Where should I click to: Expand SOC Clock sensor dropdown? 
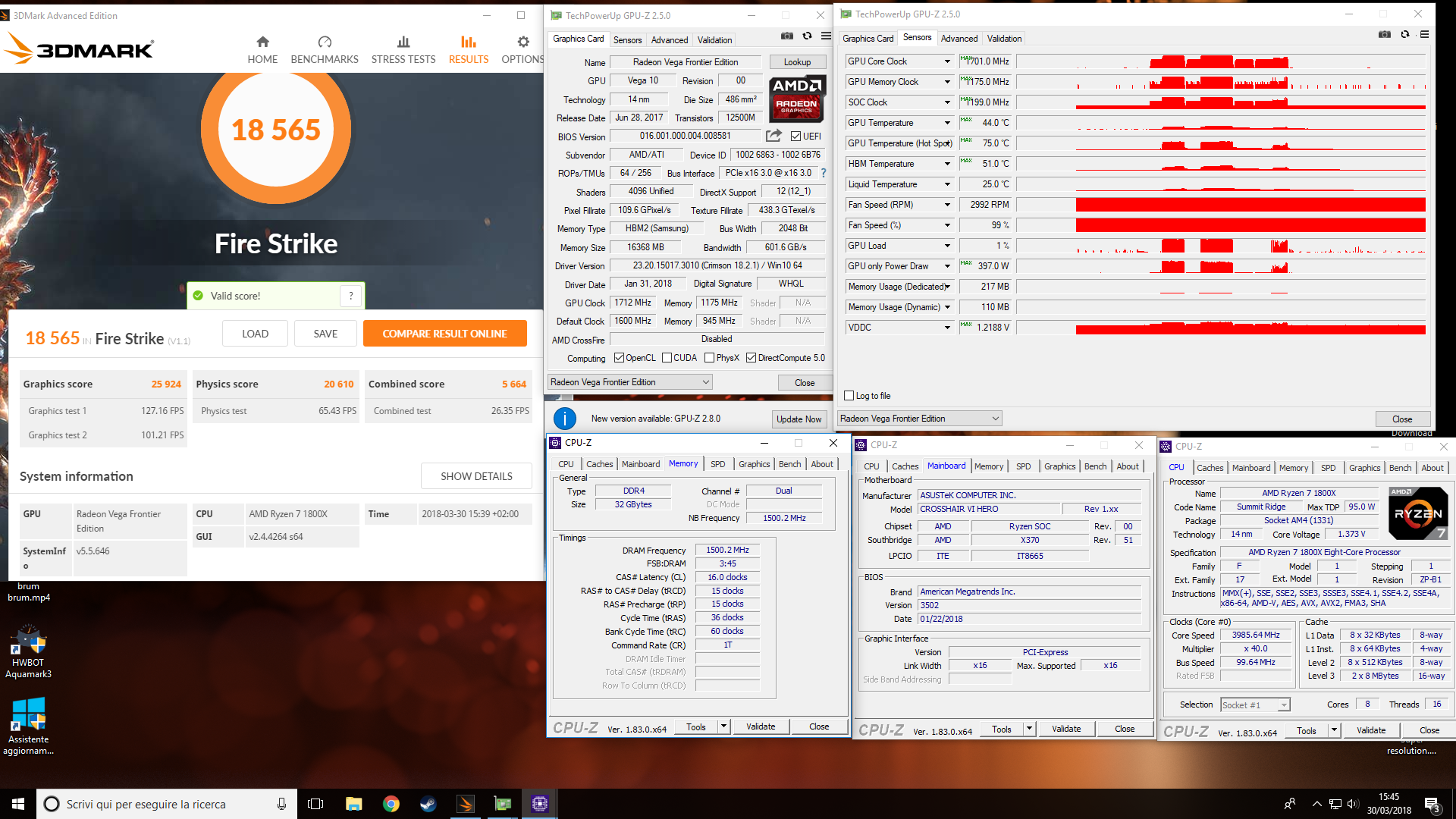click(x=947, y=102)
